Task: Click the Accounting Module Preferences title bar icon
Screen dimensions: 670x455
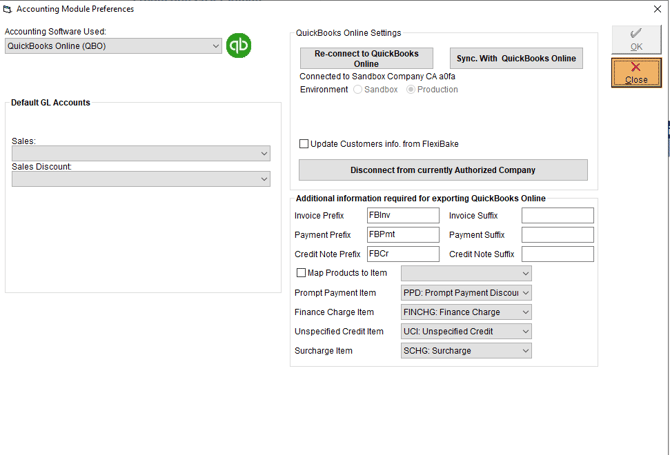Action: click(7, 9)
